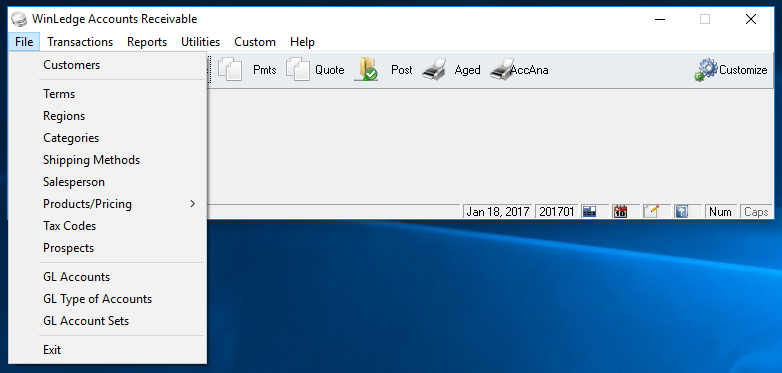Open the notepad icon in status bar
The width and height of the screenshot is (782, 373).
click(x=650, y=211)
